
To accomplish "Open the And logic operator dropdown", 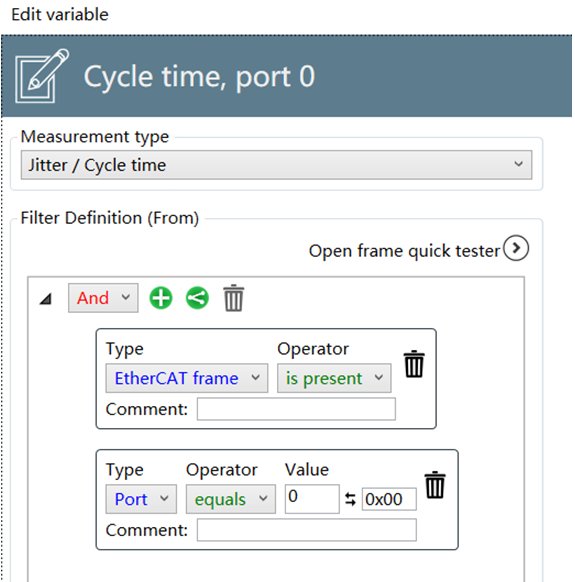I will point(103,298).
